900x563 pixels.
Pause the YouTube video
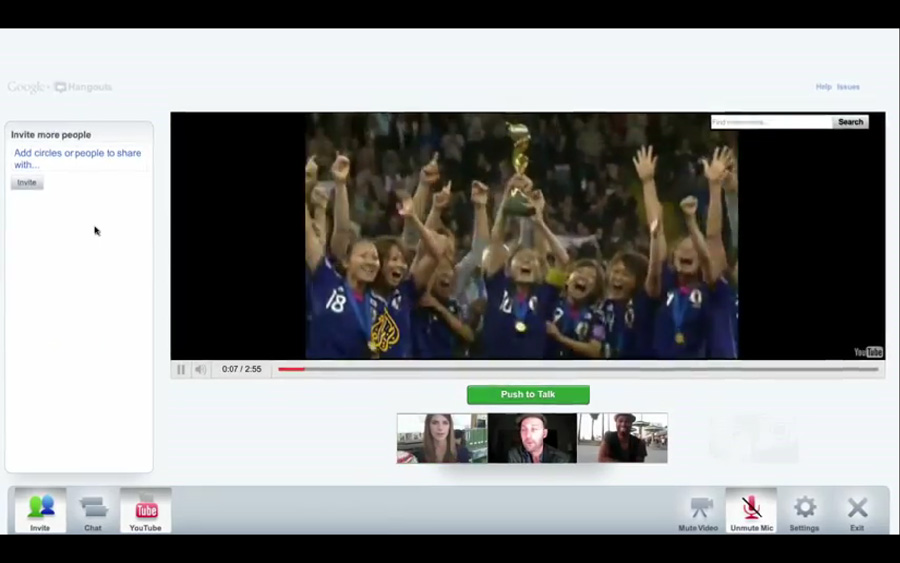click(181, 369)
